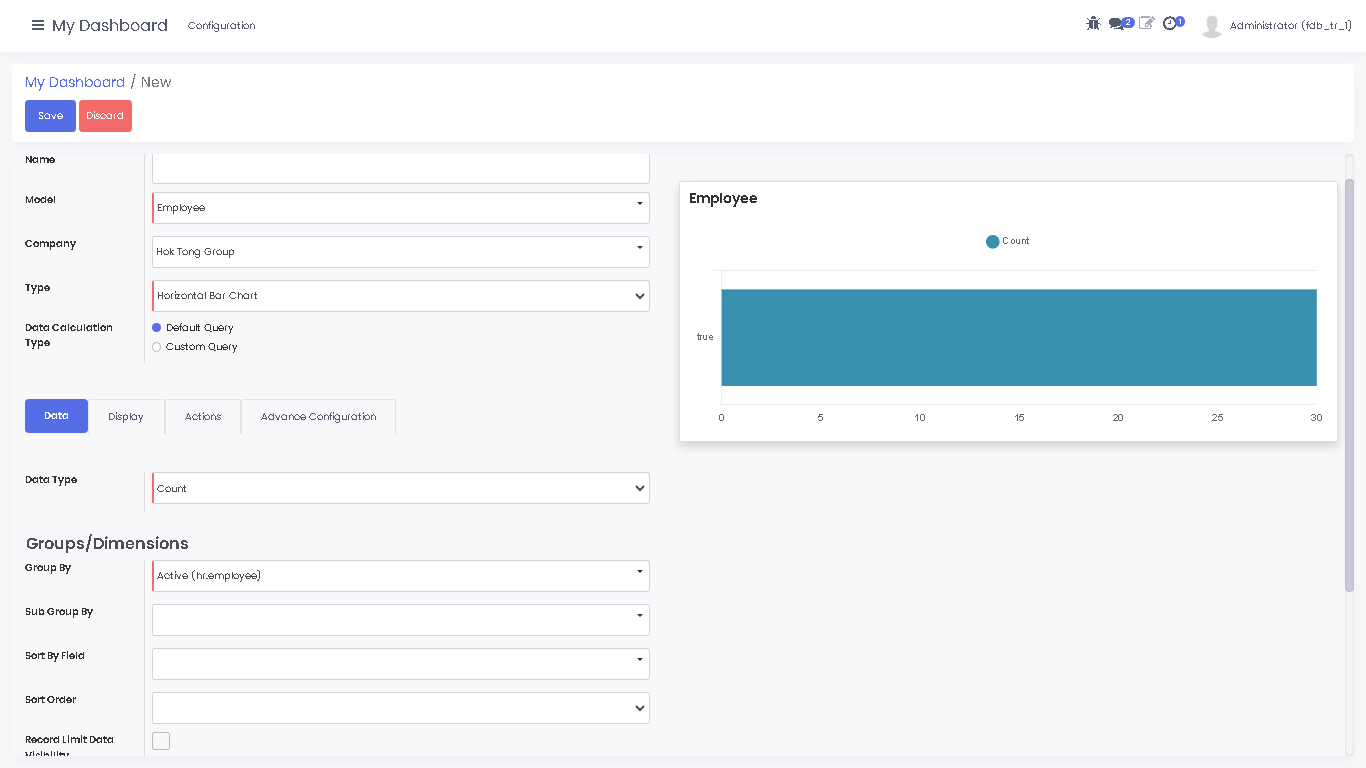Click the empty Name input field
The height and width of the screenshot is (768, 1366).
point(400,167)
